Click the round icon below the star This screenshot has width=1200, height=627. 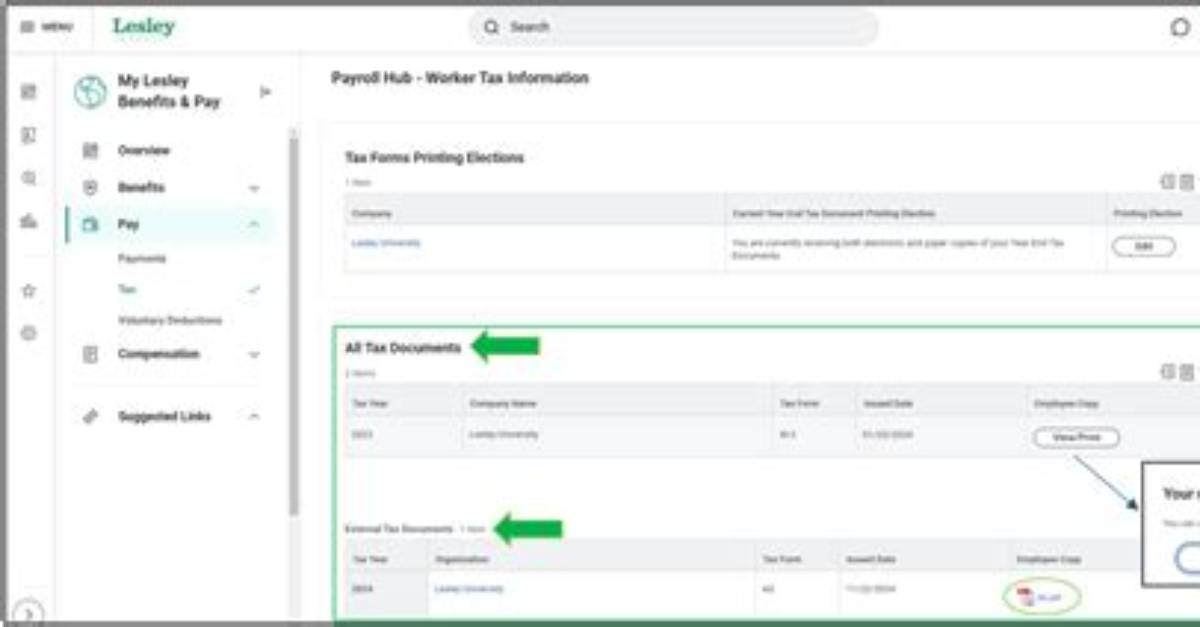pos(29,333)
